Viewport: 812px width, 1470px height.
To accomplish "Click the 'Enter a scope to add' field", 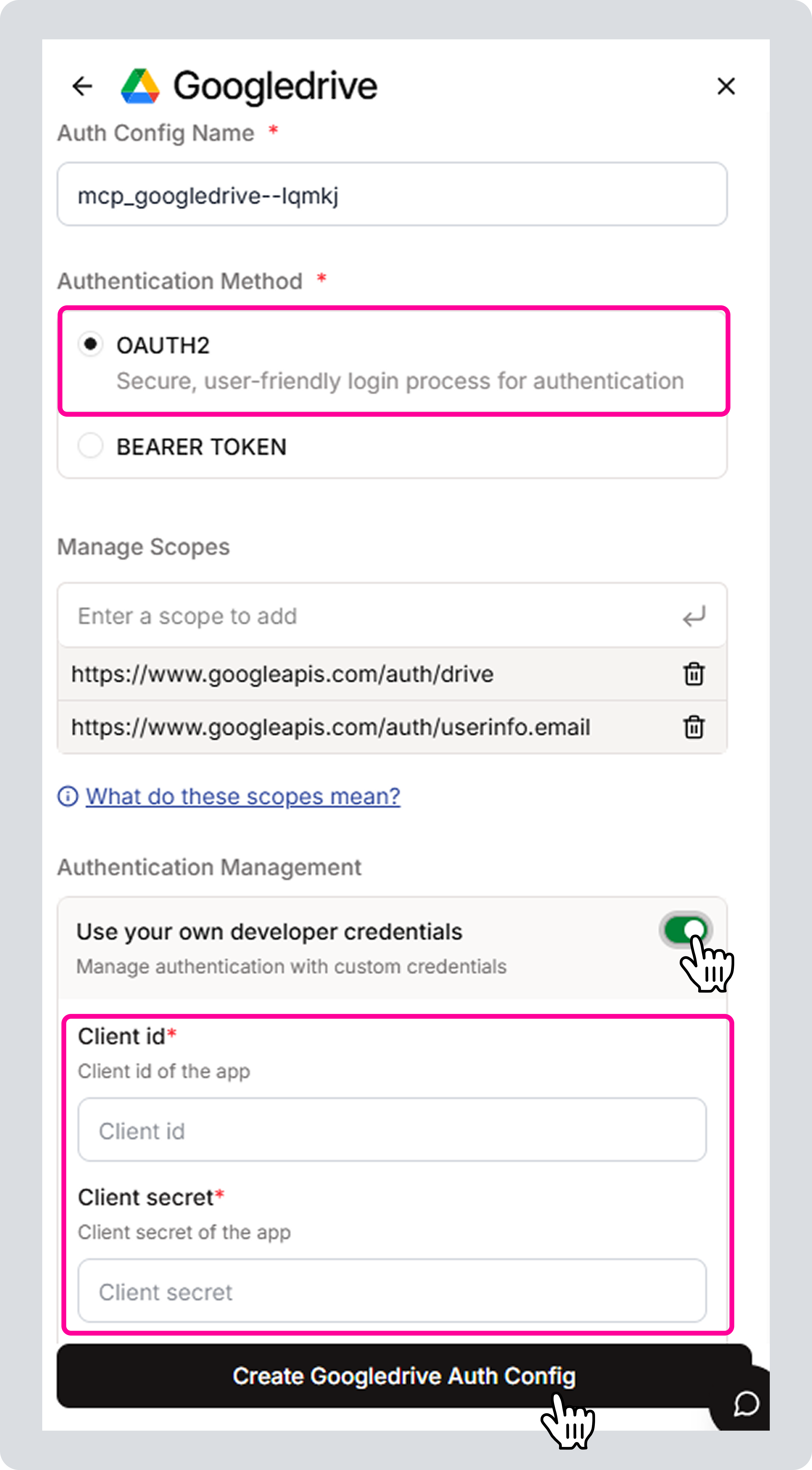I will pyautogui.click(x=371, y=616).
